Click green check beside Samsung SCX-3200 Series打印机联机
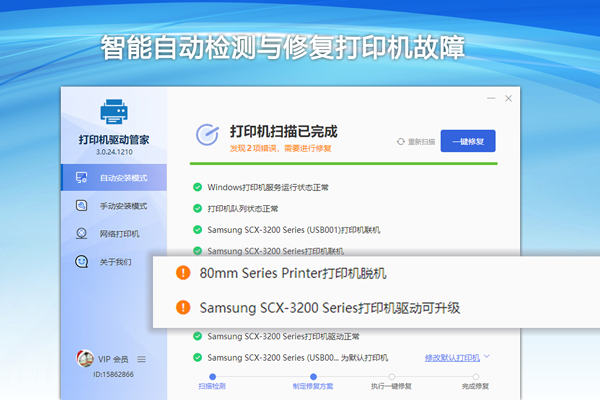The width and height of the screenshot is (600, 400). 197,251
